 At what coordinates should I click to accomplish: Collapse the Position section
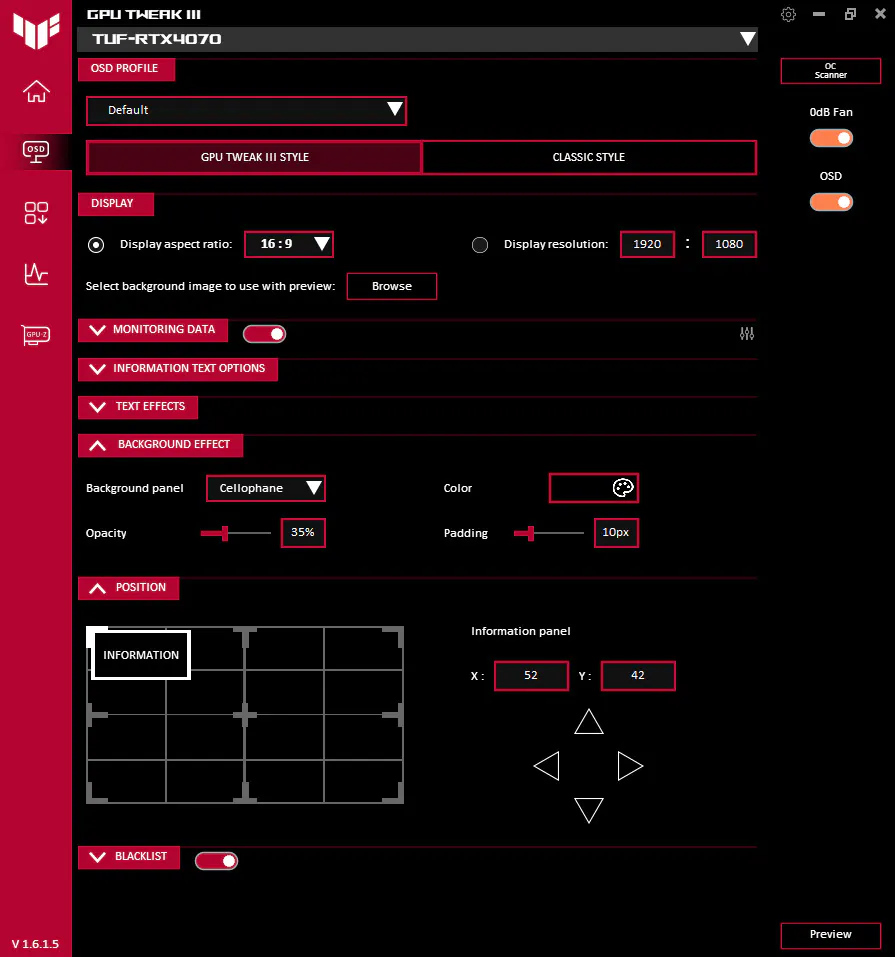coord(128,588)
